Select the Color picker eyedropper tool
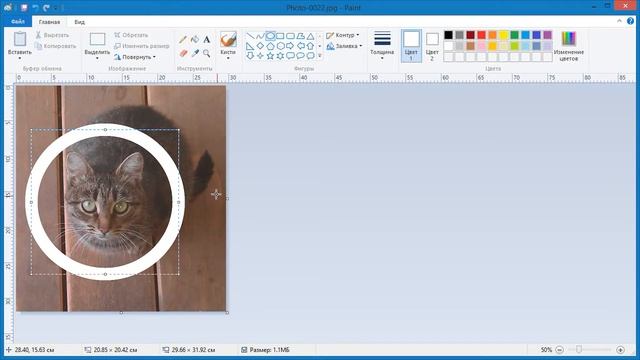 point(195,53)
